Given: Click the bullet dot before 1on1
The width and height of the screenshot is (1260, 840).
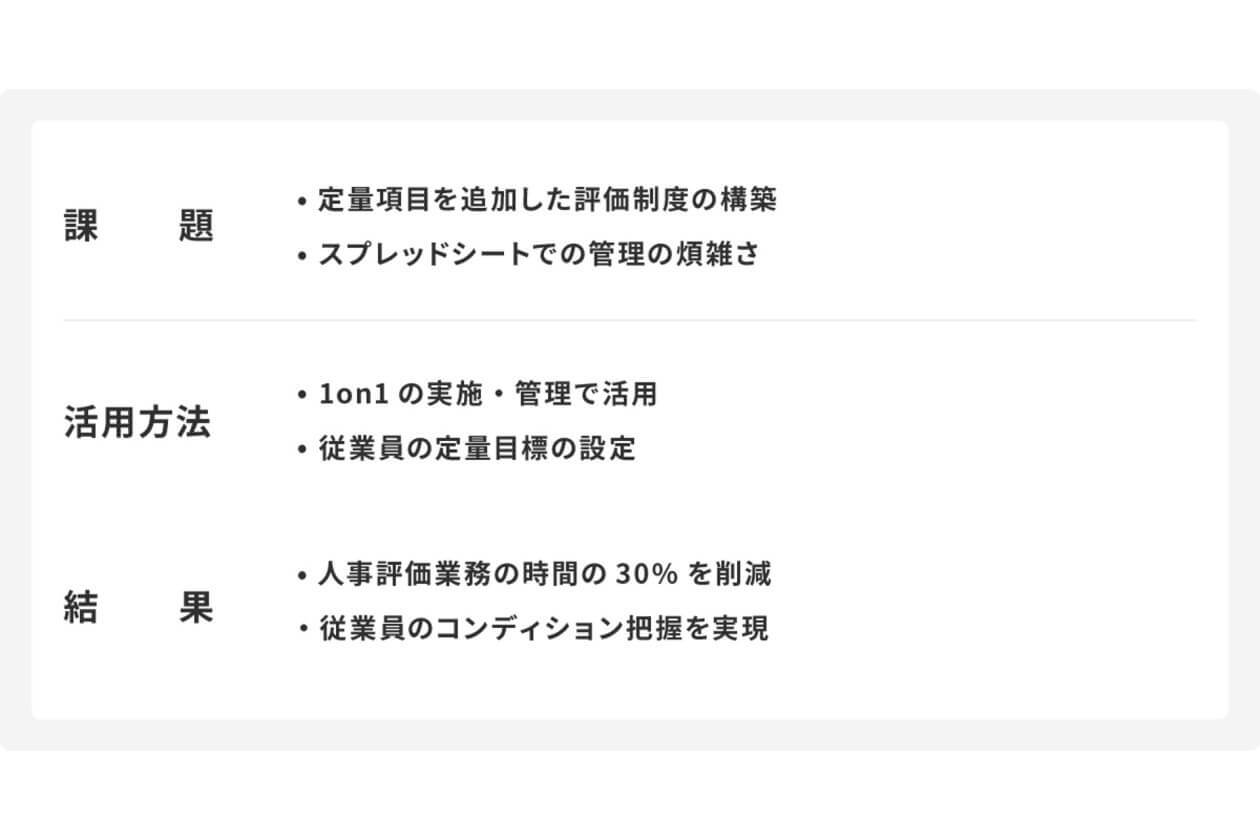Looking at the screenshot, I should tap(302, 395).
